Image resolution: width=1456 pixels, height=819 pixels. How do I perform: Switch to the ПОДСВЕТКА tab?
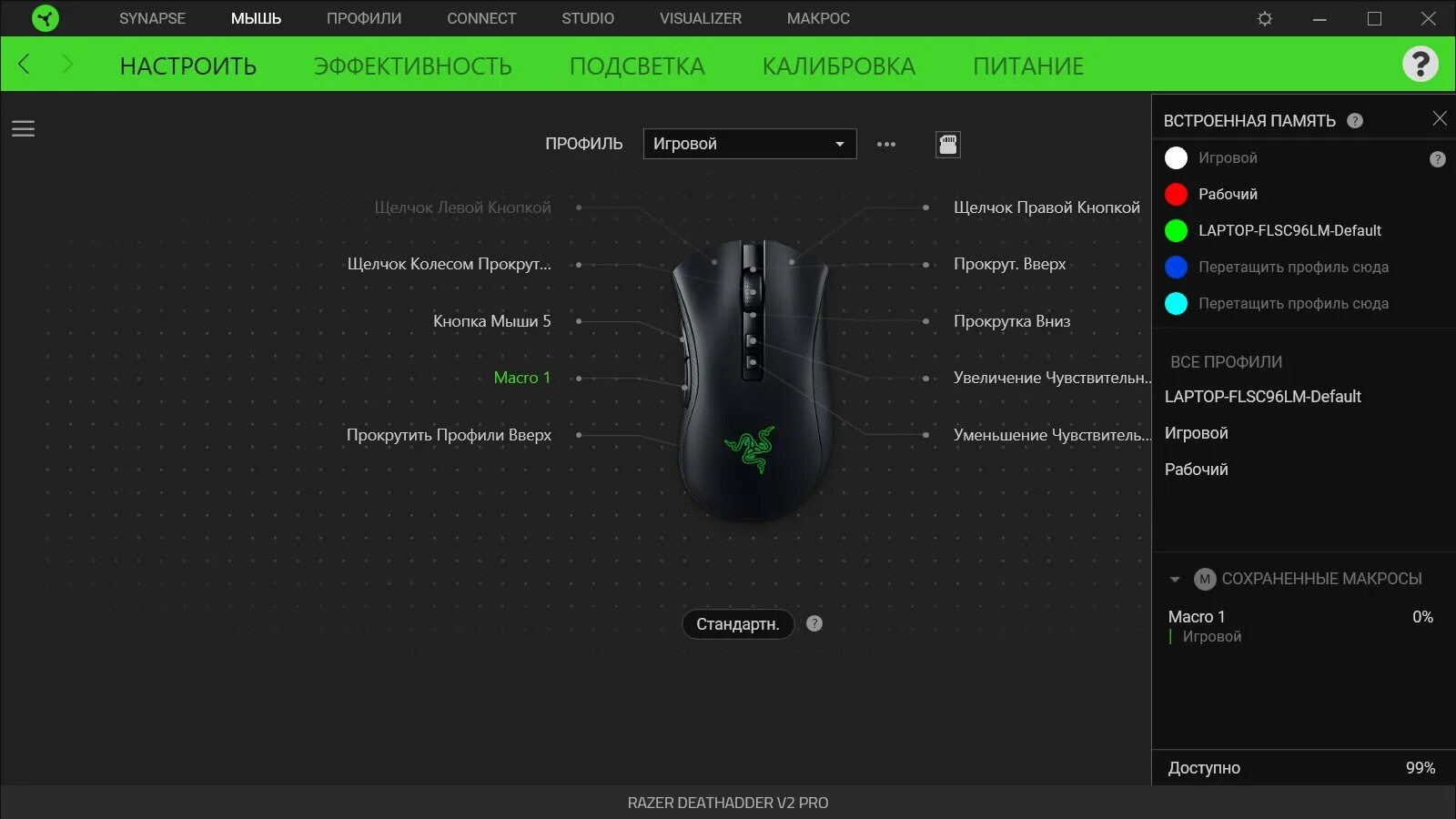[x=637, y=66]
